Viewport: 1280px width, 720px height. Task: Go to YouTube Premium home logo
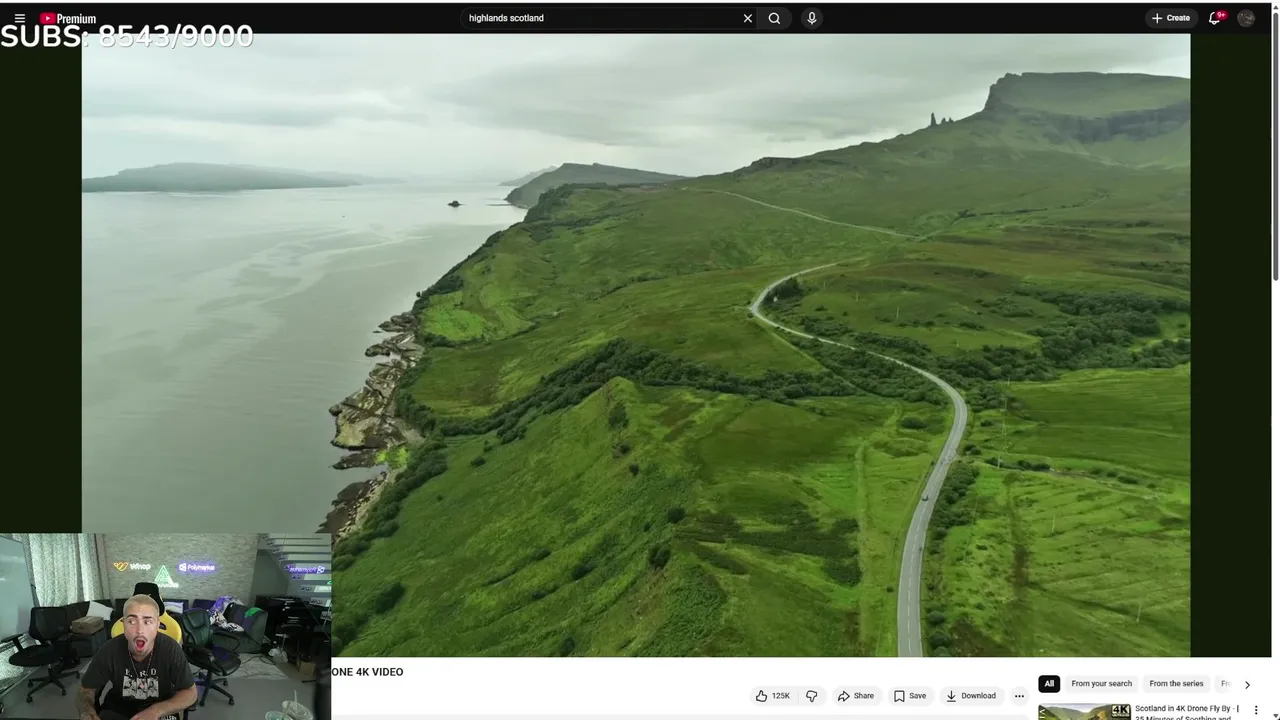(68, 18)
